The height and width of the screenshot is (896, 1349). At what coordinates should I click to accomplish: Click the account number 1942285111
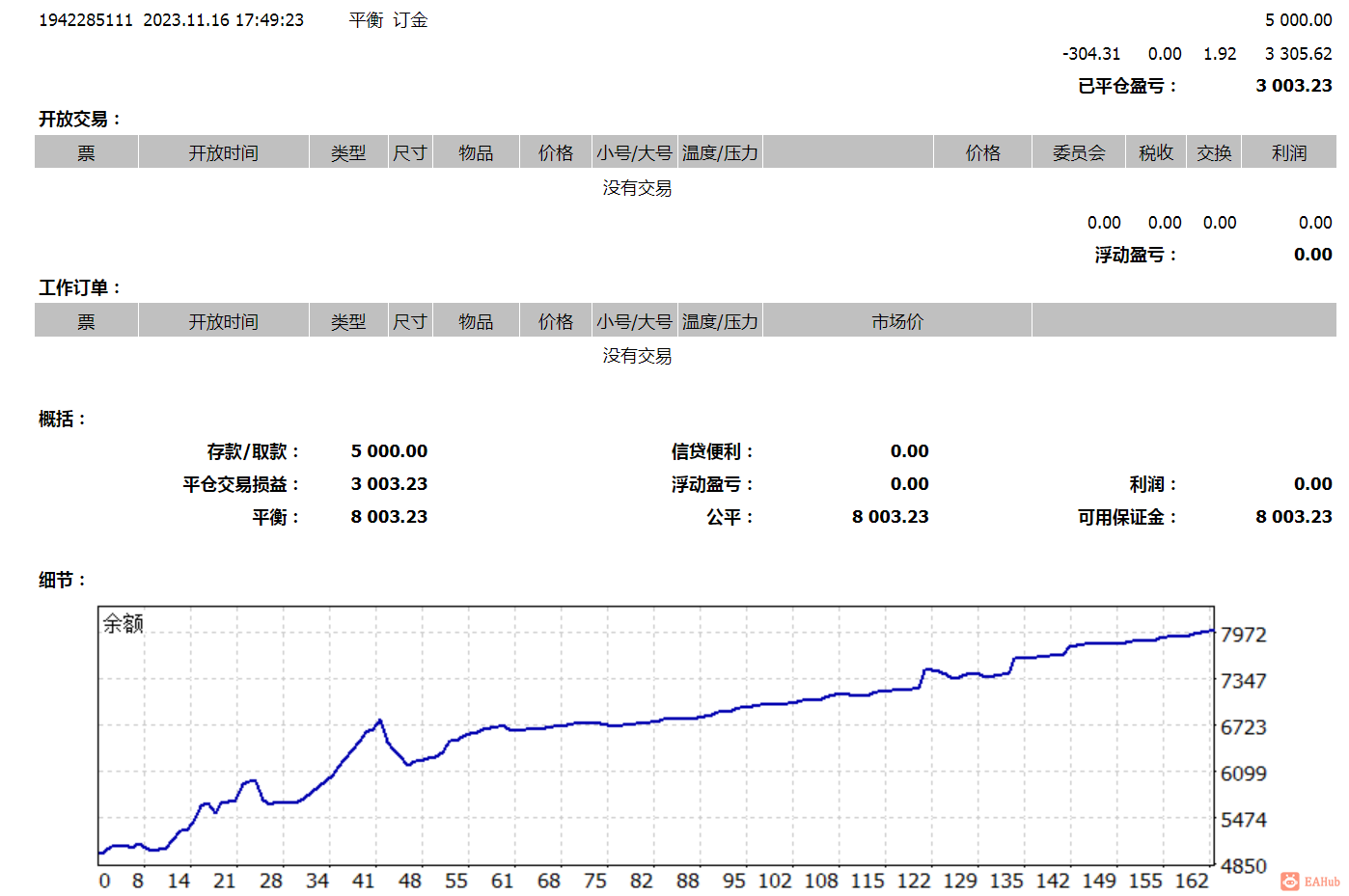[x=86, y=20]
